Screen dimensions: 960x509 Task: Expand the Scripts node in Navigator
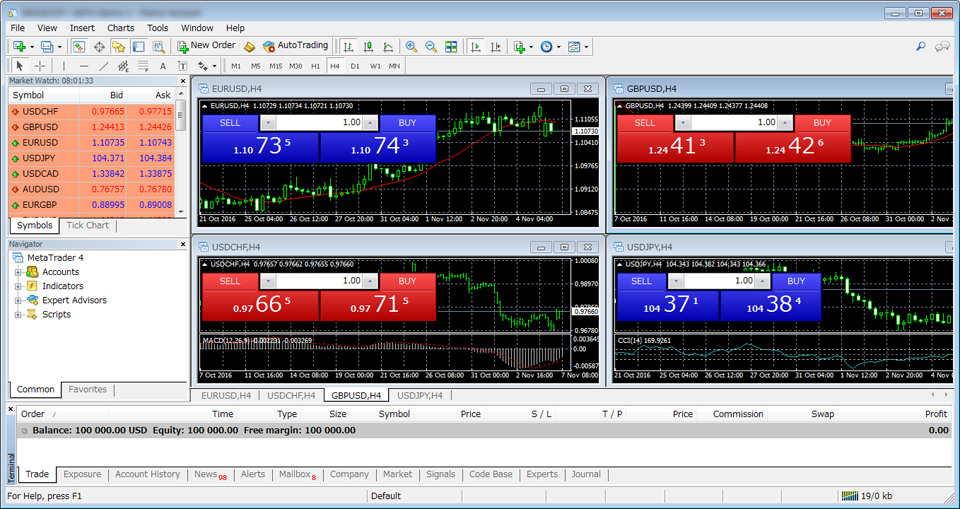(18, 314)
